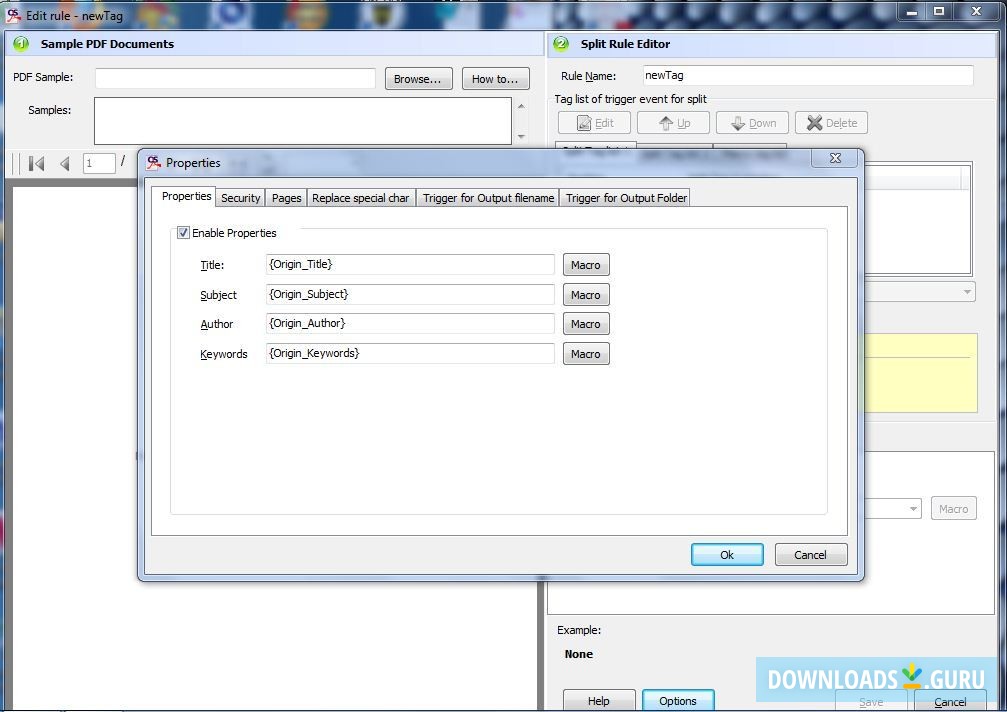Click the Split Rule Editor help icon
The width and height of the screenshot is (1007, 712).
click(x=560, y=44)
